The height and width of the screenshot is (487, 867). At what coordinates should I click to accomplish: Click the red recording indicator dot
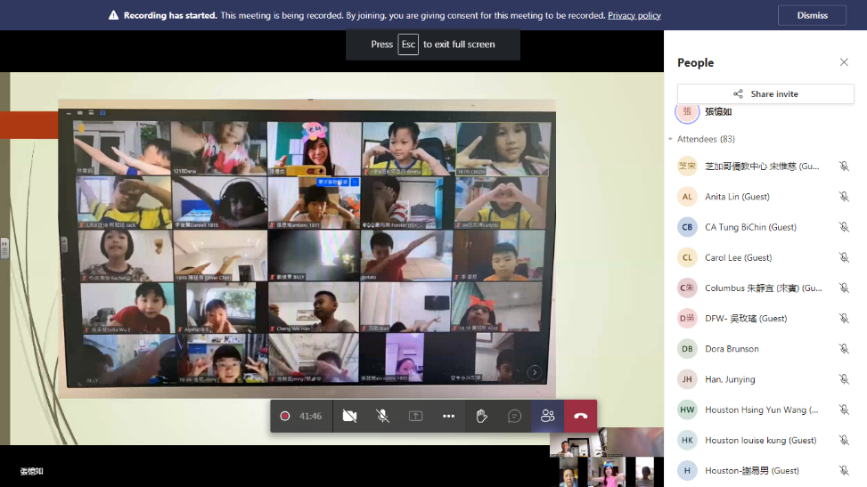[285, 416]
